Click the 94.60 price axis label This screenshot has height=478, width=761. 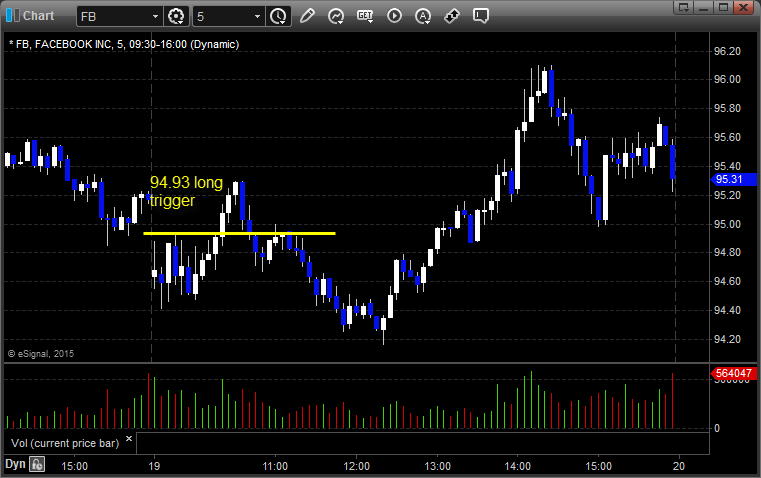pyautogui.click(x=727, y=281)
